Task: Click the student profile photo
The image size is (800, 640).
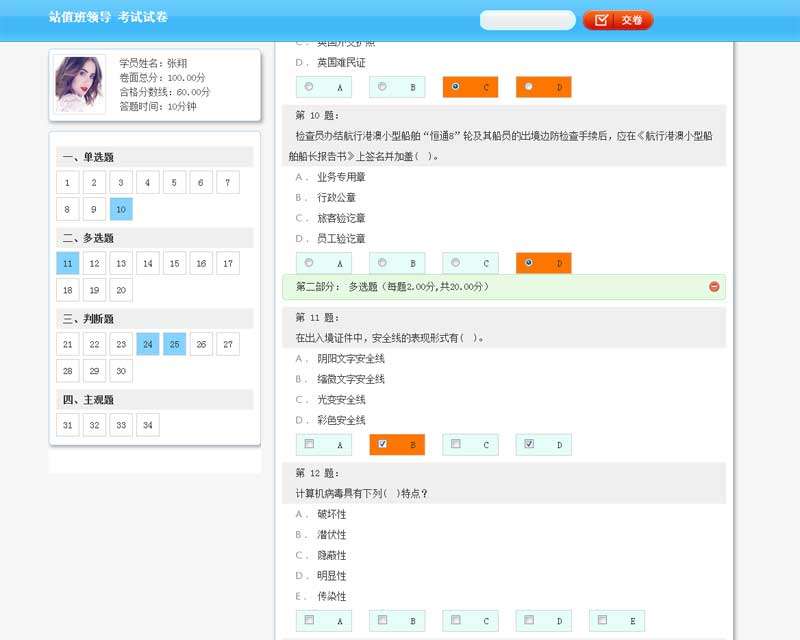Action: coord(81,84)
